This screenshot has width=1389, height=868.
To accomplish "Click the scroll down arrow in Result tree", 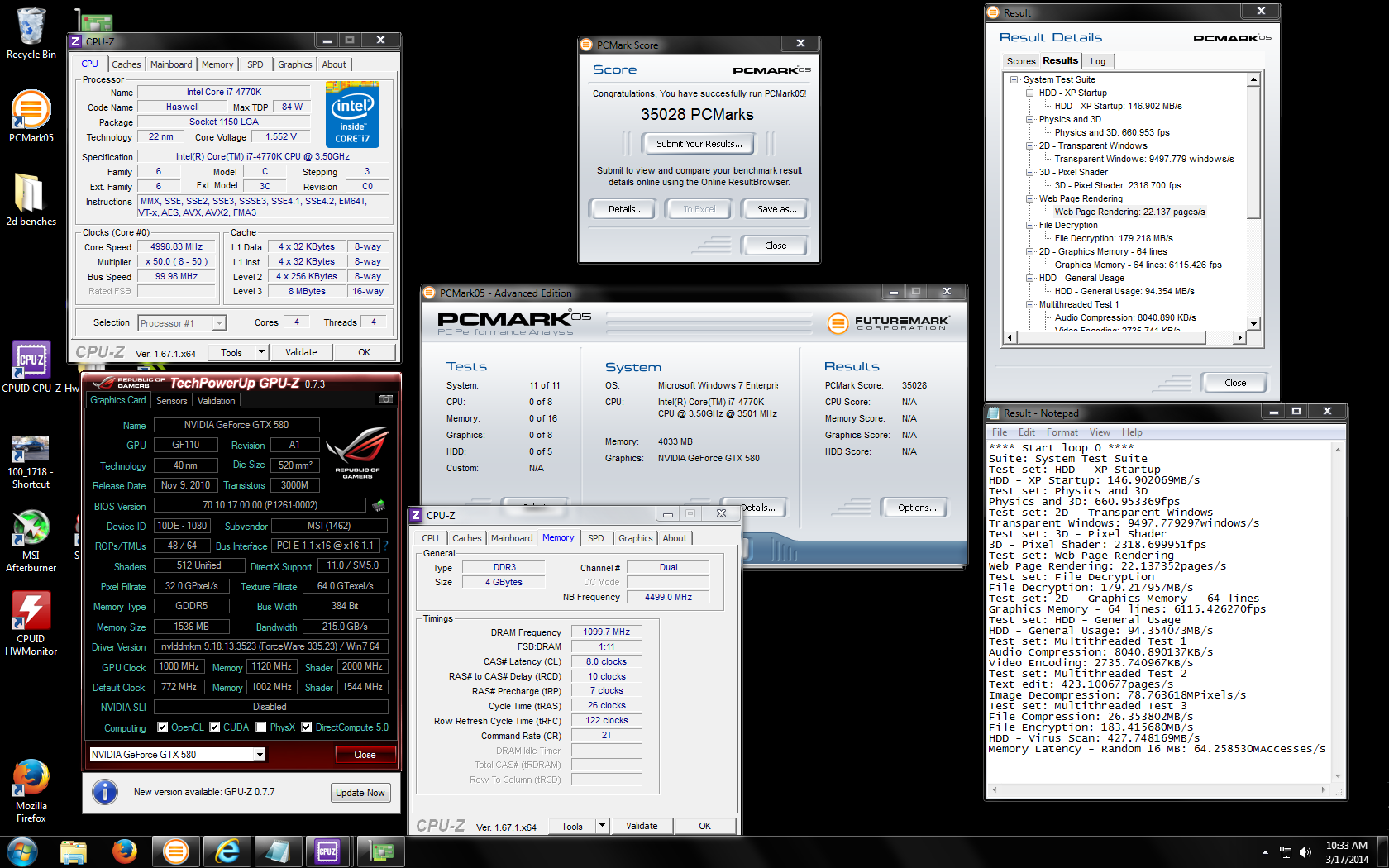I will tap(1253, 324).
